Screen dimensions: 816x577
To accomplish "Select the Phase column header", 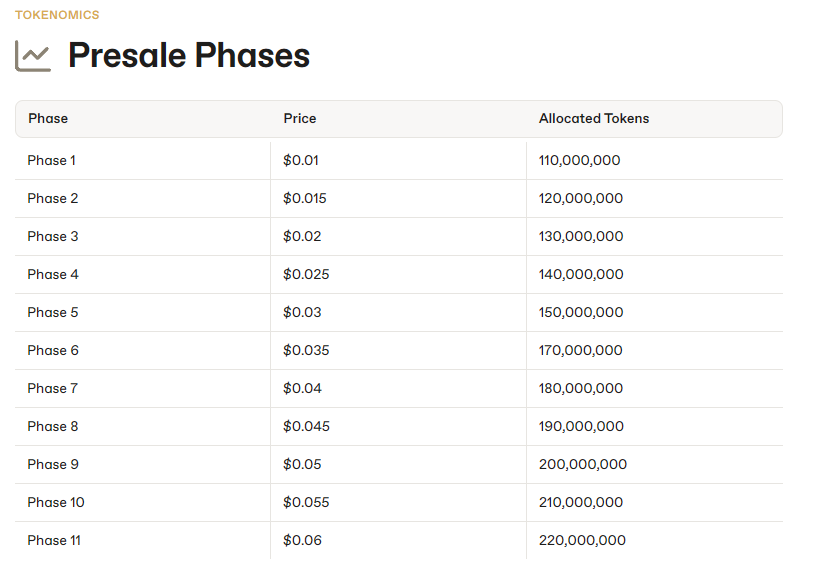I will click(48, 119).
